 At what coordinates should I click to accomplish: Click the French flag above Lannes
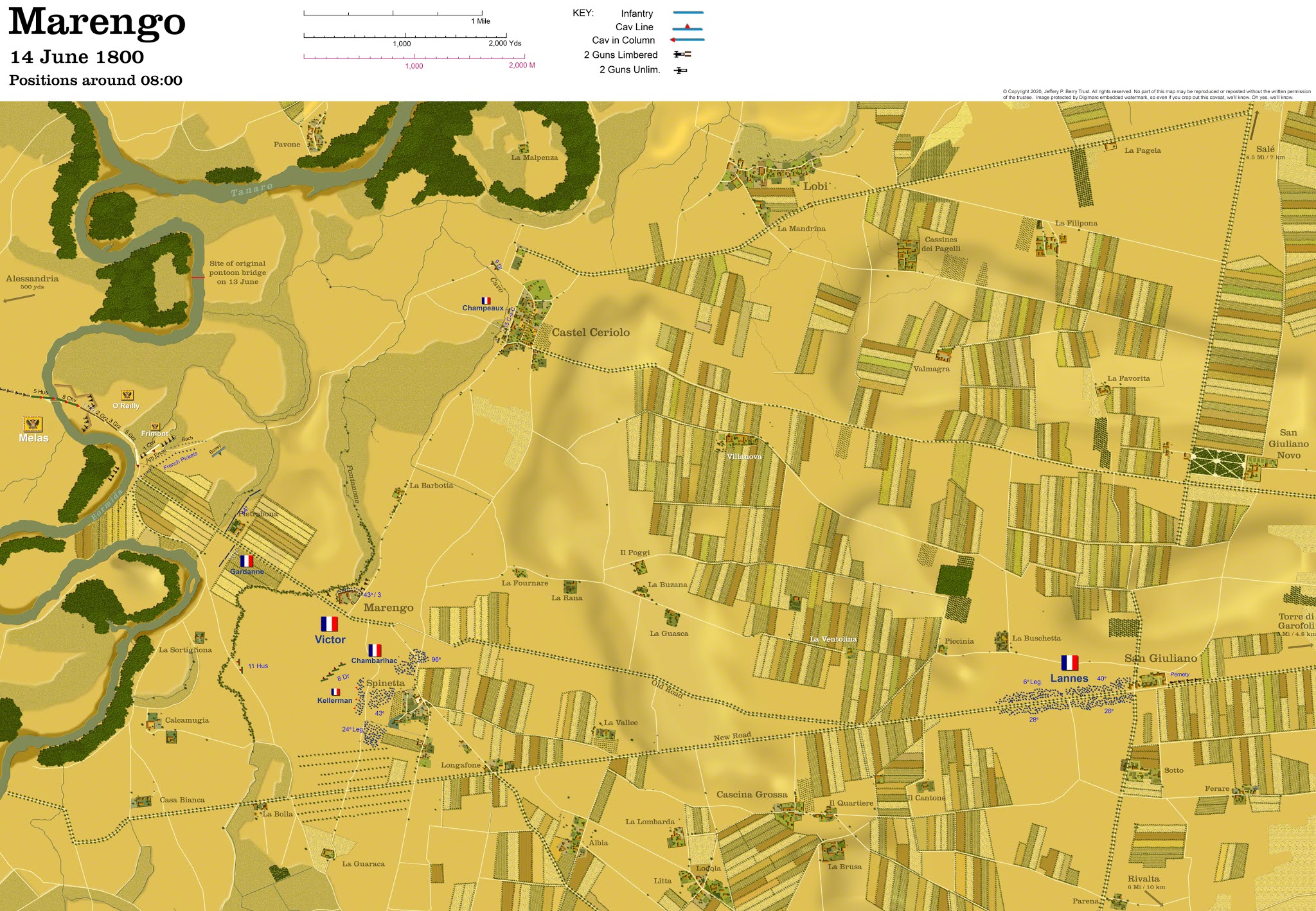(x=1069, y=662)
